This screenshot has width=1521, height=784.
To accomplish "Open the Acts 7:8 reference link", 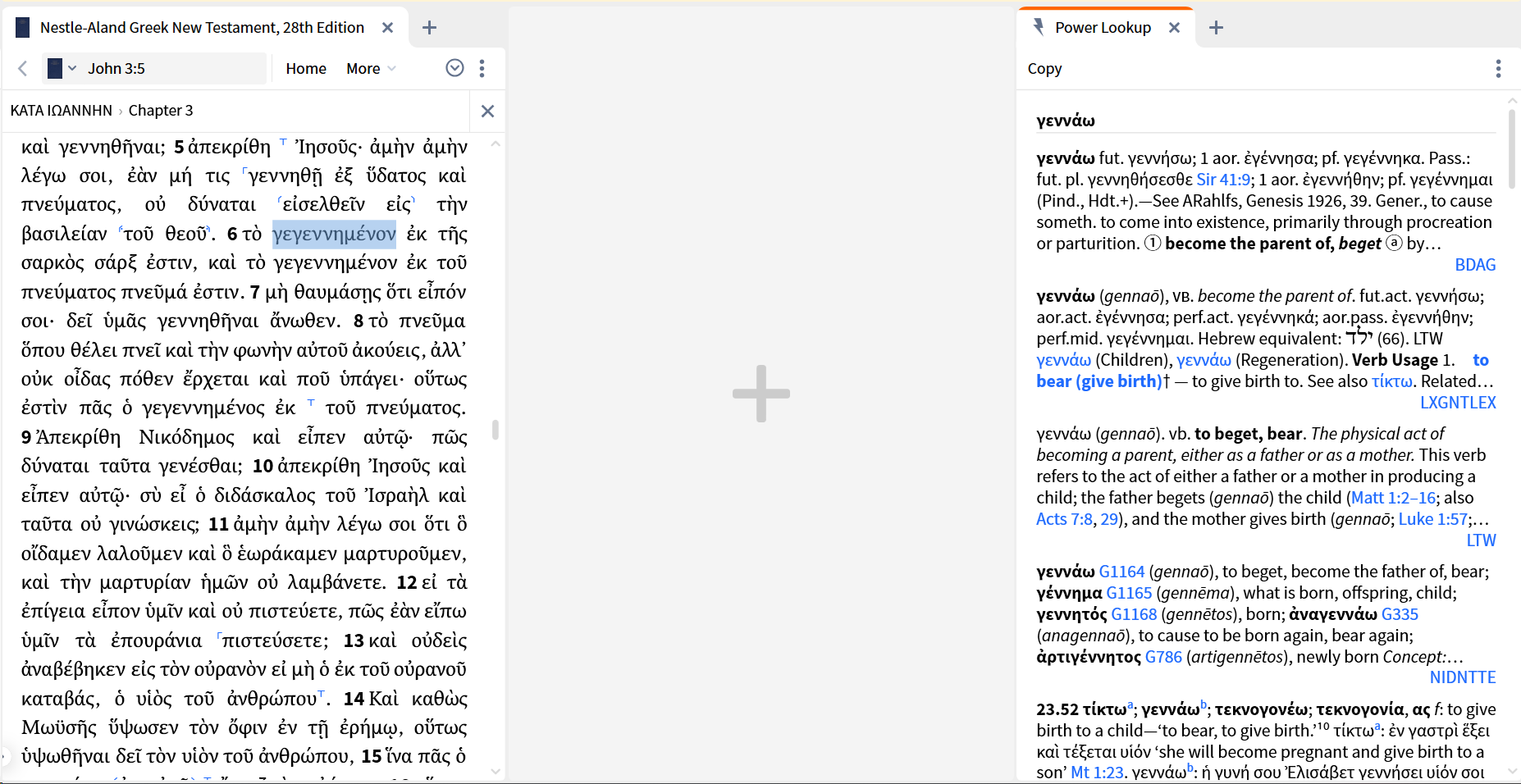I will click(x=1064, y=519).
